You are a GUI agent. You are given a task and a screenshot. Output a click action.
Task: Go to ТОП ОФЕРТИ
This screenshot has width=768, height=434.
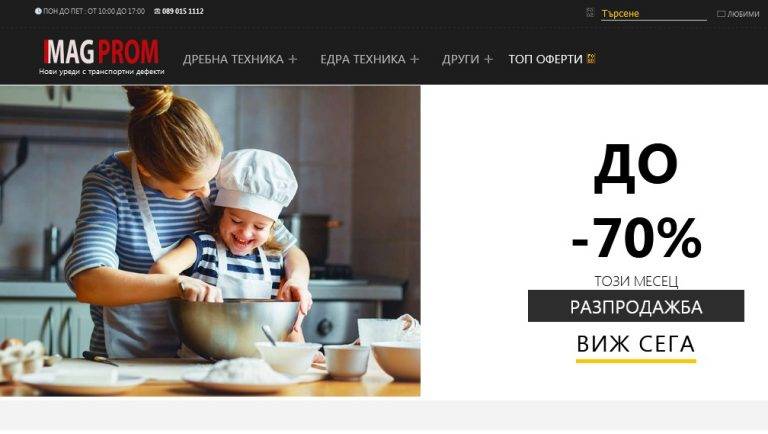tap(545, 59)
